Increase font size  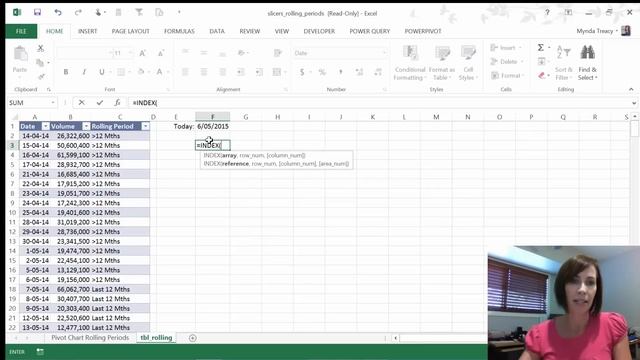(142, 53)
